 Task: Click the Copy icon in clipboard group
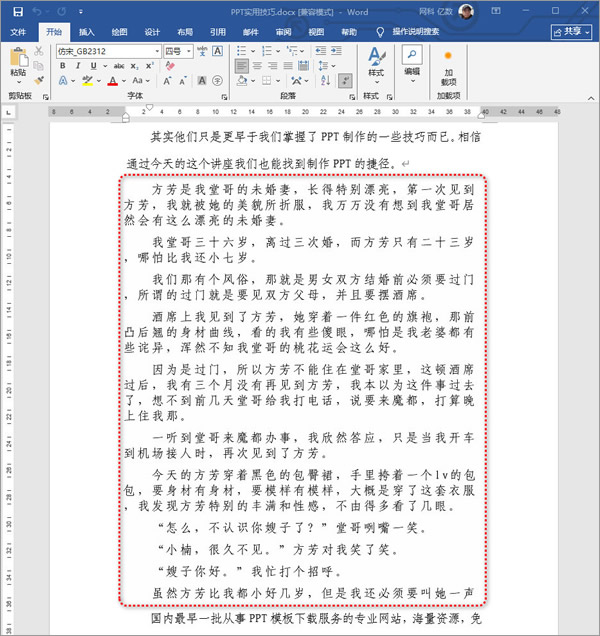point(39,66)
